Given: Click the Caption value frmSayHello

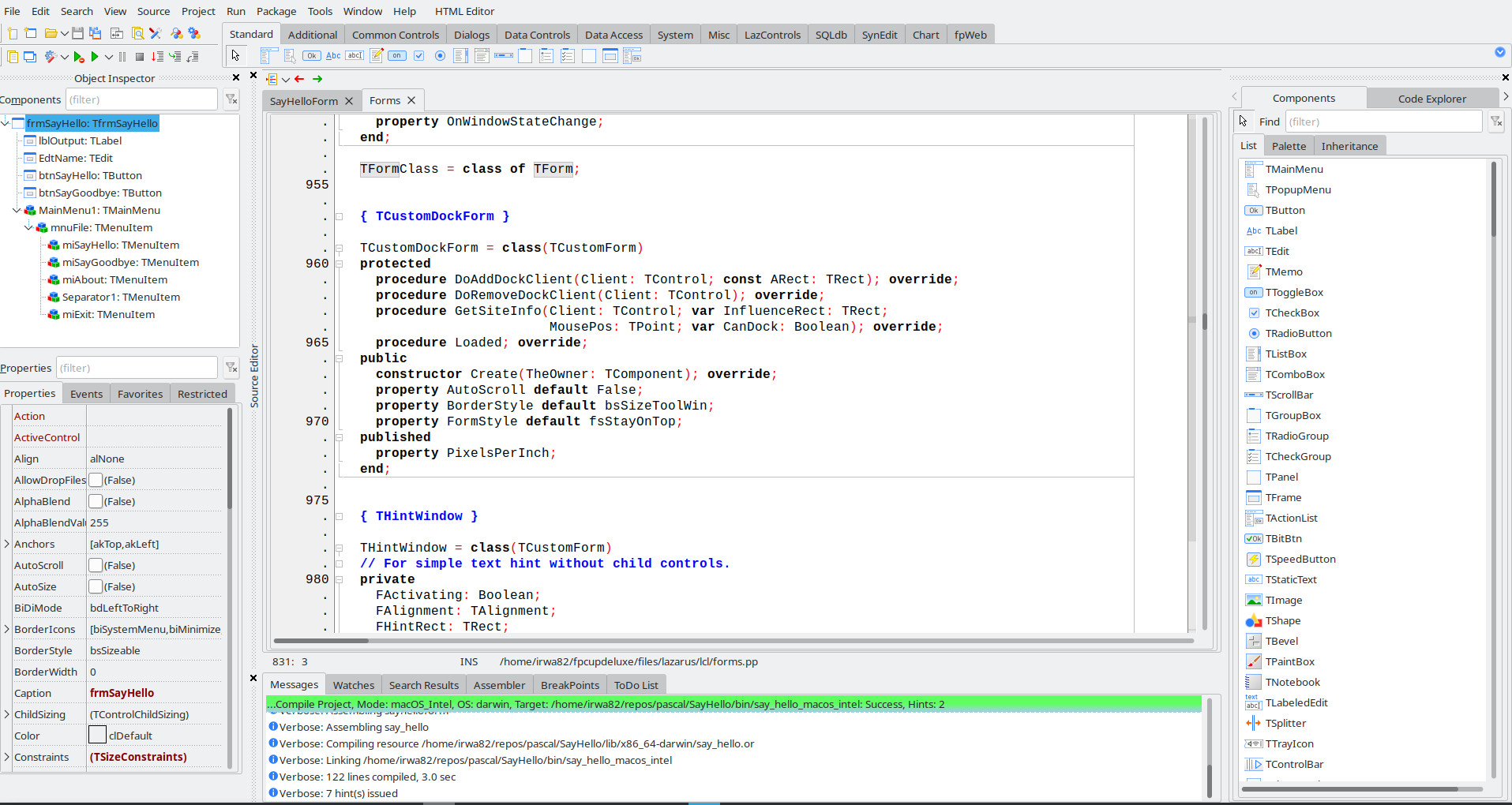Looking at the screenshot, I should (x=122, y=693).
